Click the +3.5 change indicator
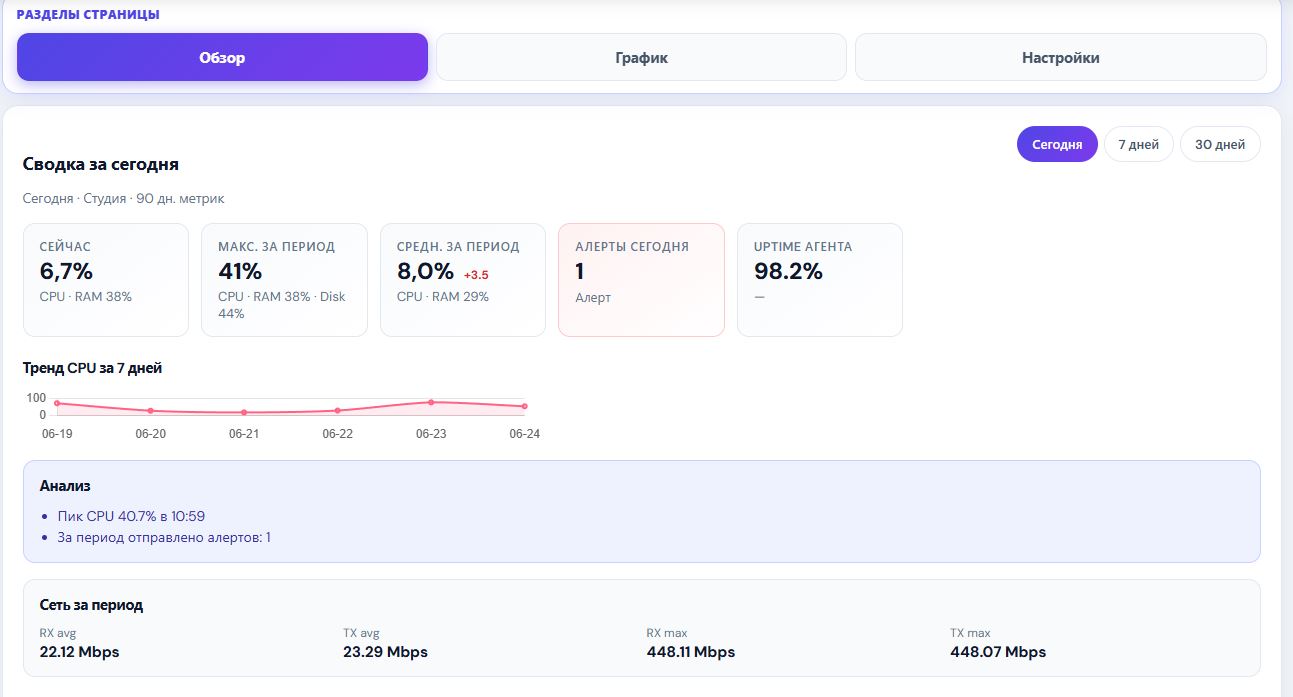The height and width of the screenshot is (697, 1293). [476, 274]
